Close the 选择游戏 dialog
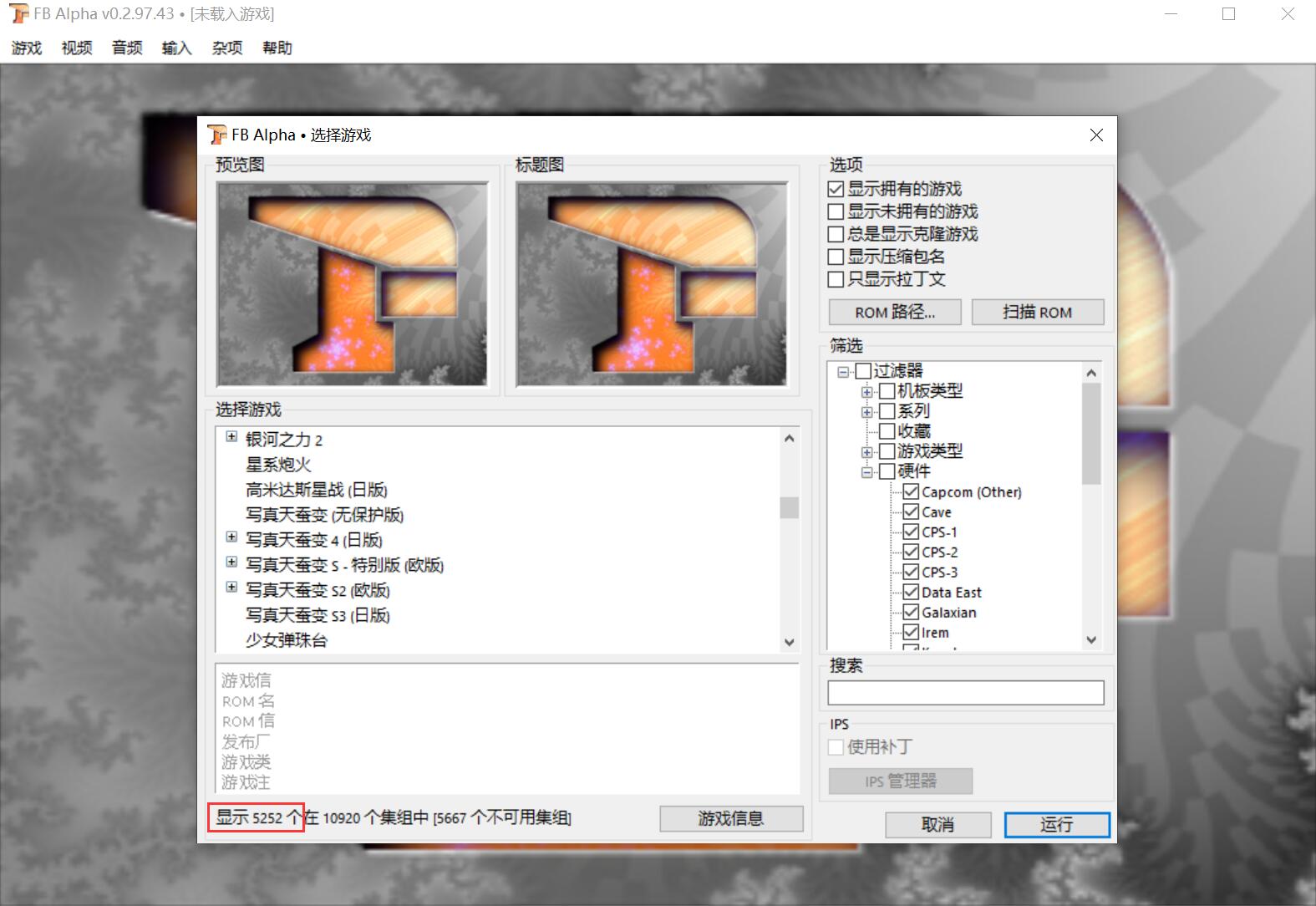Image resolution: width=1316 pixels, height=906 pixels. [1096, 135]
